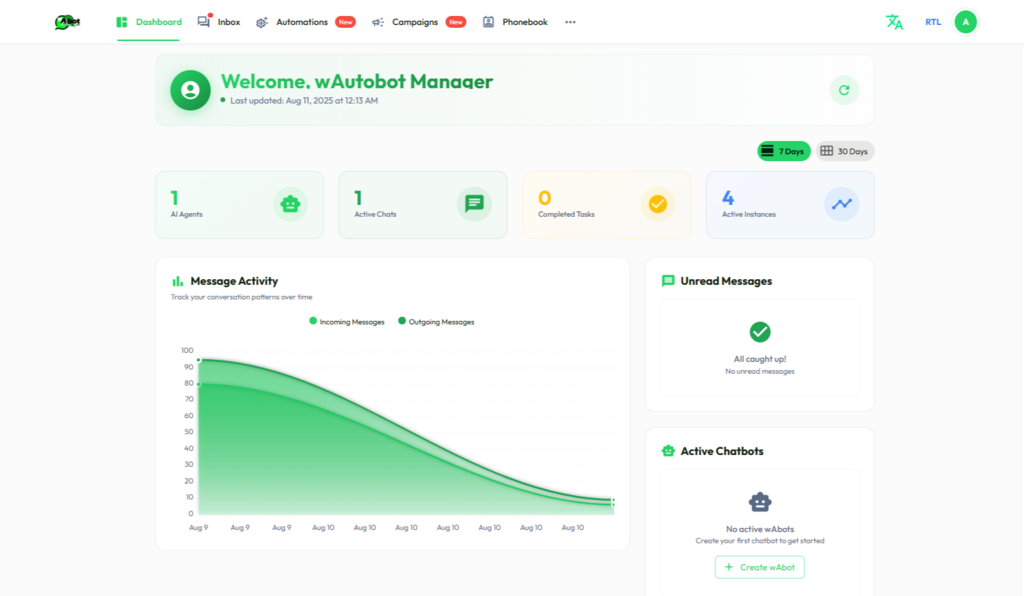Open the user avatar account menu
The image size is (1024, 596).
click(965, 22)
